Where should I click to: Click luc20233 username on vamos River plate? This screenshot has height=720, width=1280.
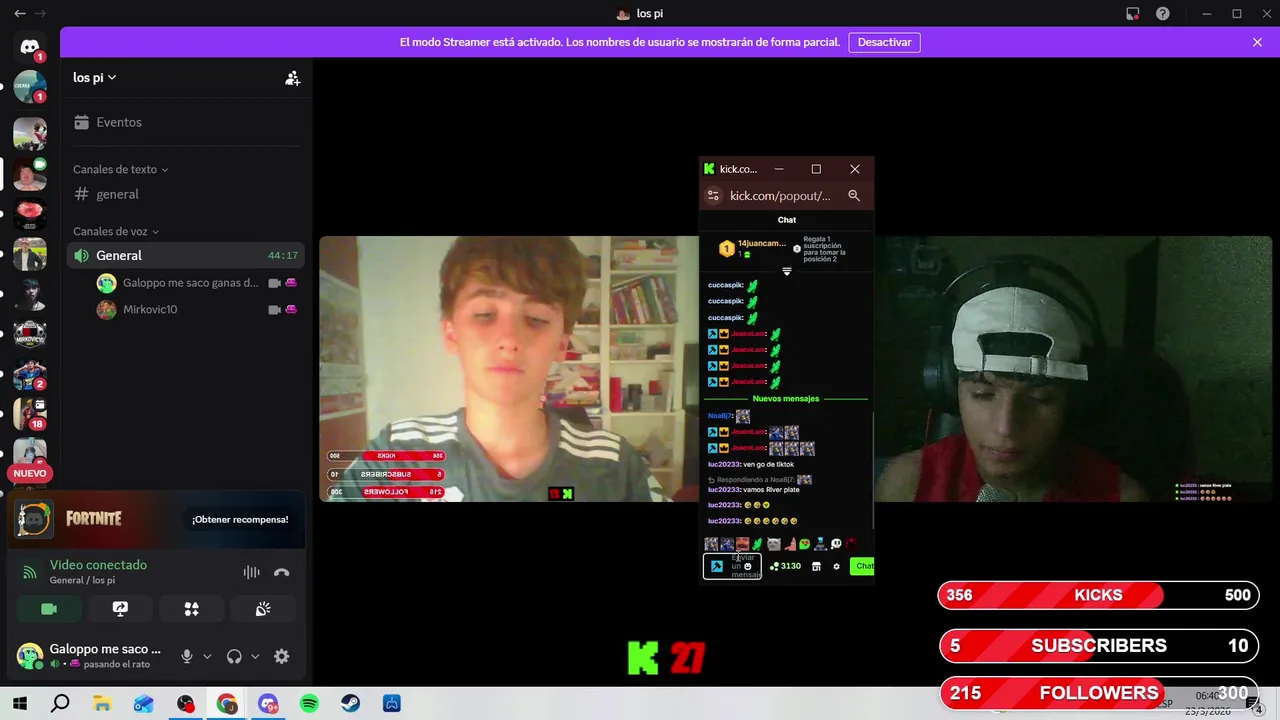(x=724, y=490)
